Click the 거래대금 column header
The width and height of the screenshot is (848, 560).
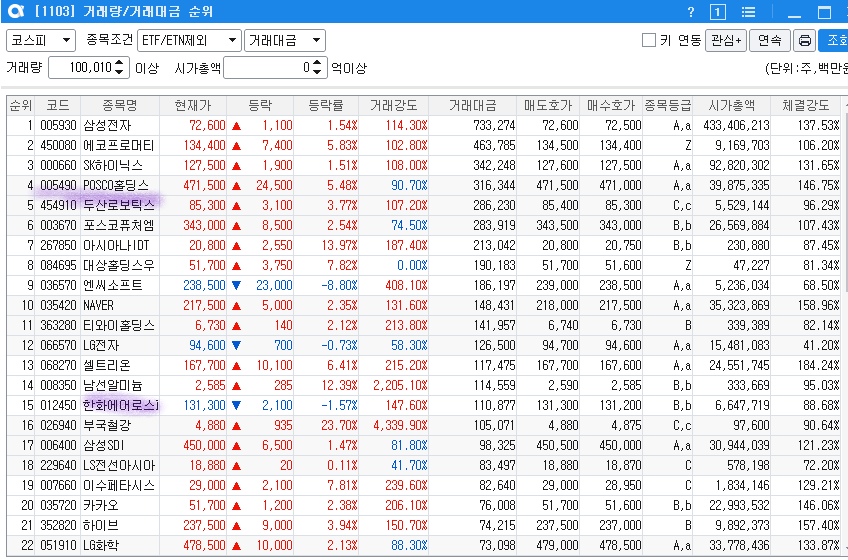click(x=473, y=106)
